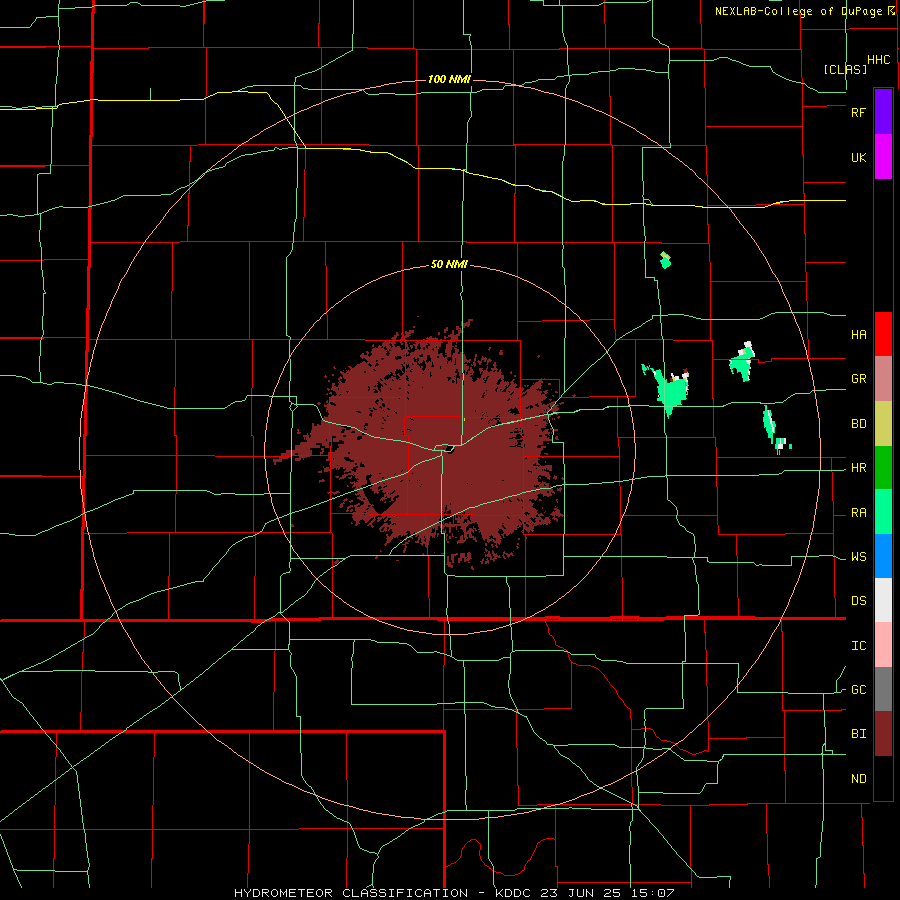This screenshot has width=900, height=900.
Task: Click the "BI" legend label
Action: (x=858, y=734)
